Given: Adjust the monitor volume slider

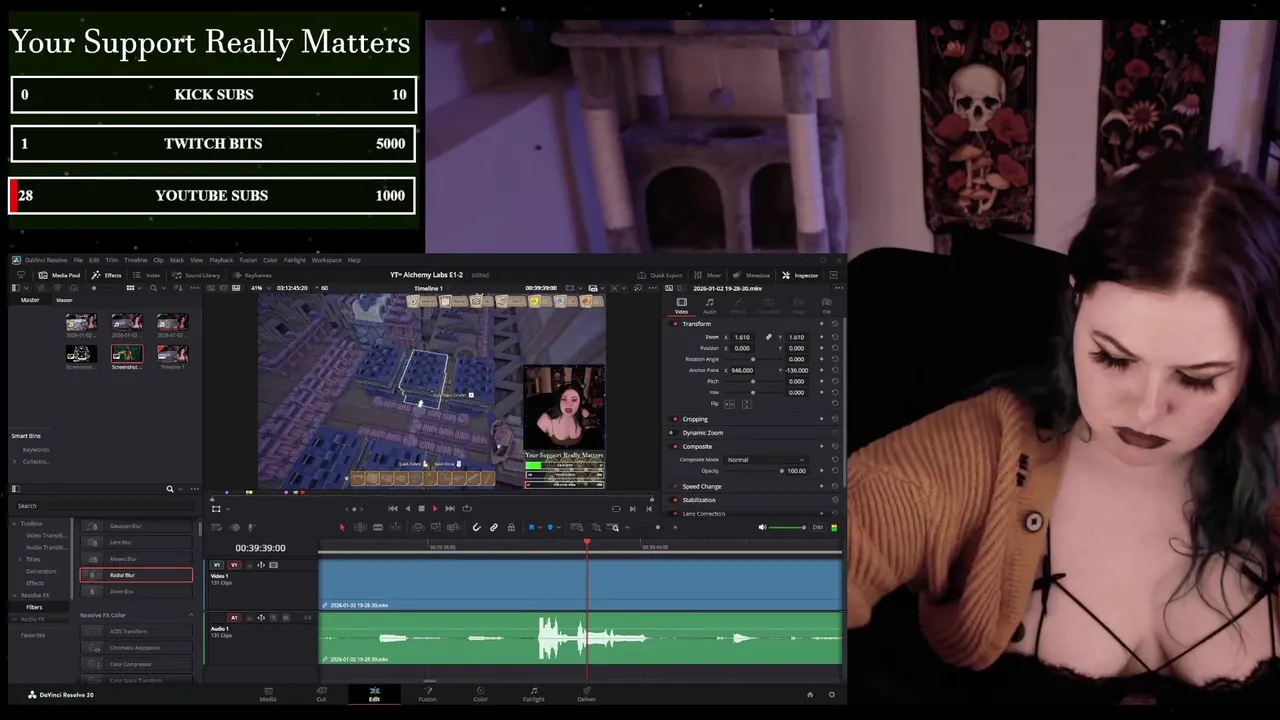Looking at the screenshot, I should (x=787, y=527).
